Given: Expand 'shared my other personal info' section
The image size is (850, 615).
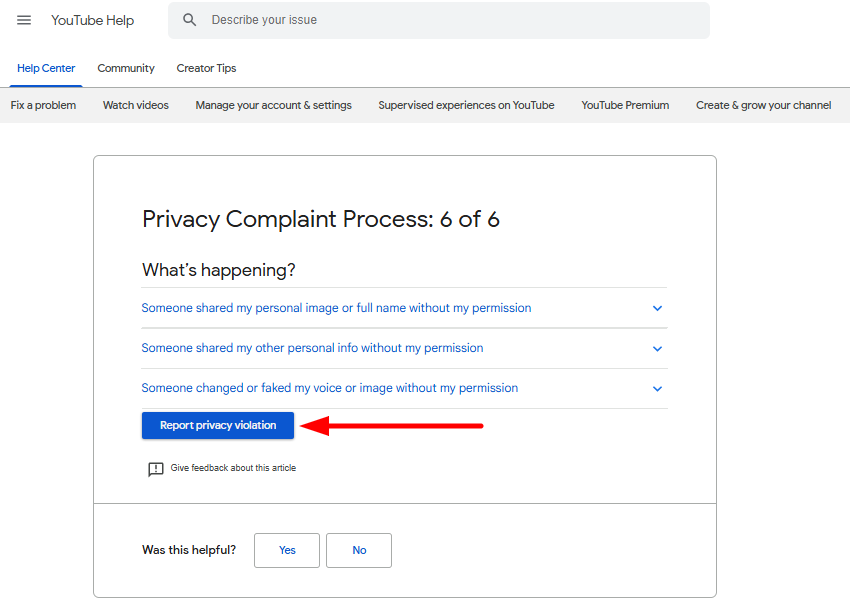Looking at the screenshot, I should [404, 348].
